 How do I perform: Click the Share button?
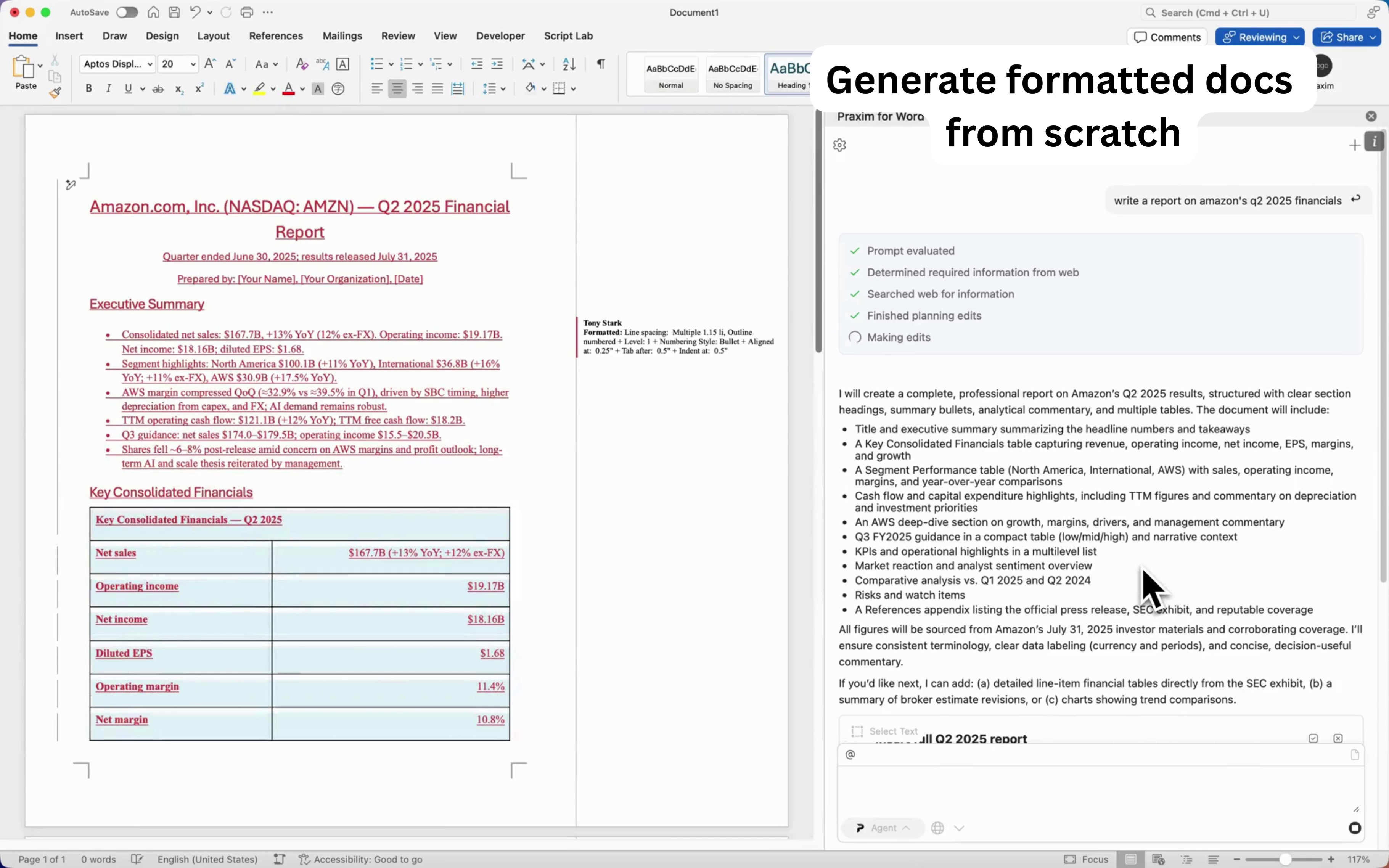(x=1346, y=37)
